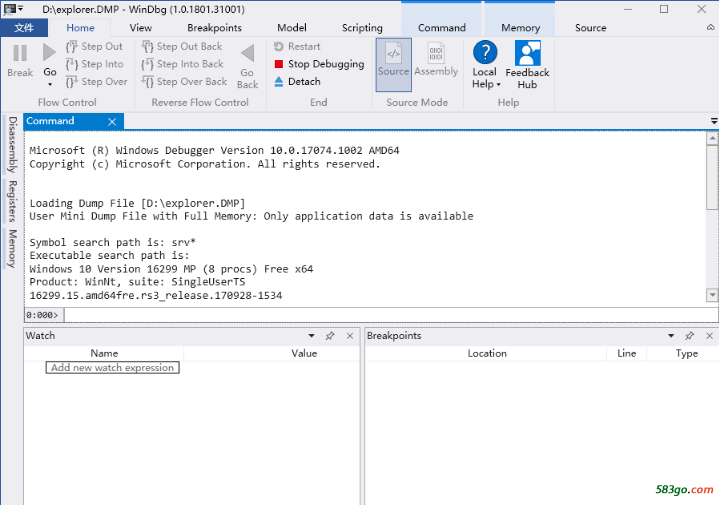
Task: Open the 文件 file menu
Action: (24, 28)
